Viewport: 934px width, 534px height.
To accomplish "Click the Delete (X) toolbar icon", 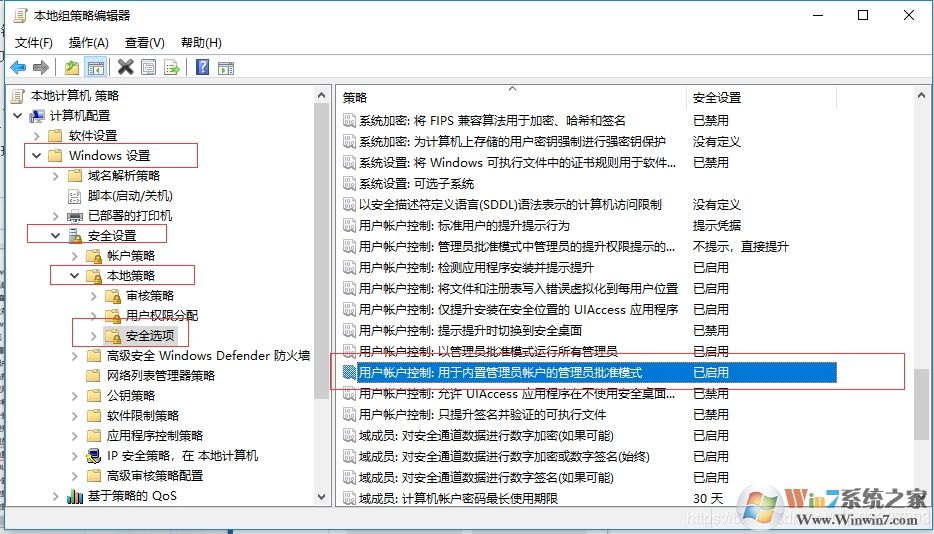I will pos(125,67).
